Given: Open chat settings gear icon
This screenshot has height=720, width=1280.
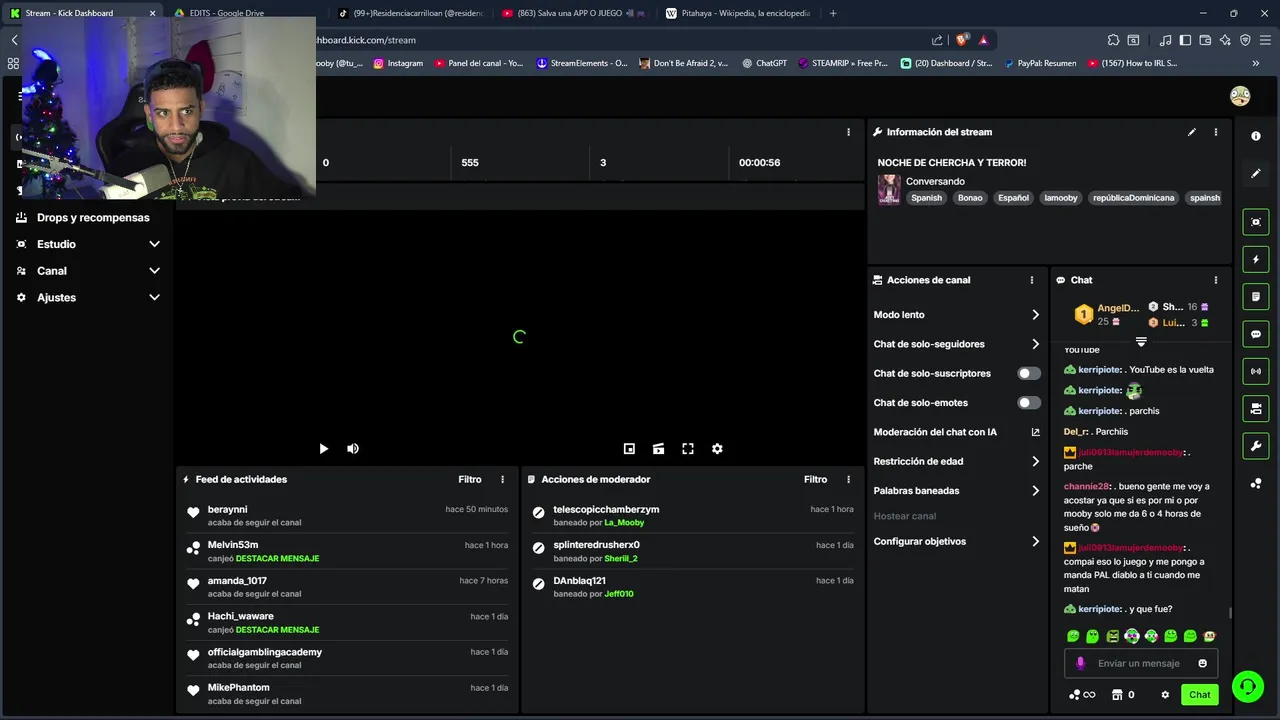Looking at the screenshot, I should tap(1165, 695).
